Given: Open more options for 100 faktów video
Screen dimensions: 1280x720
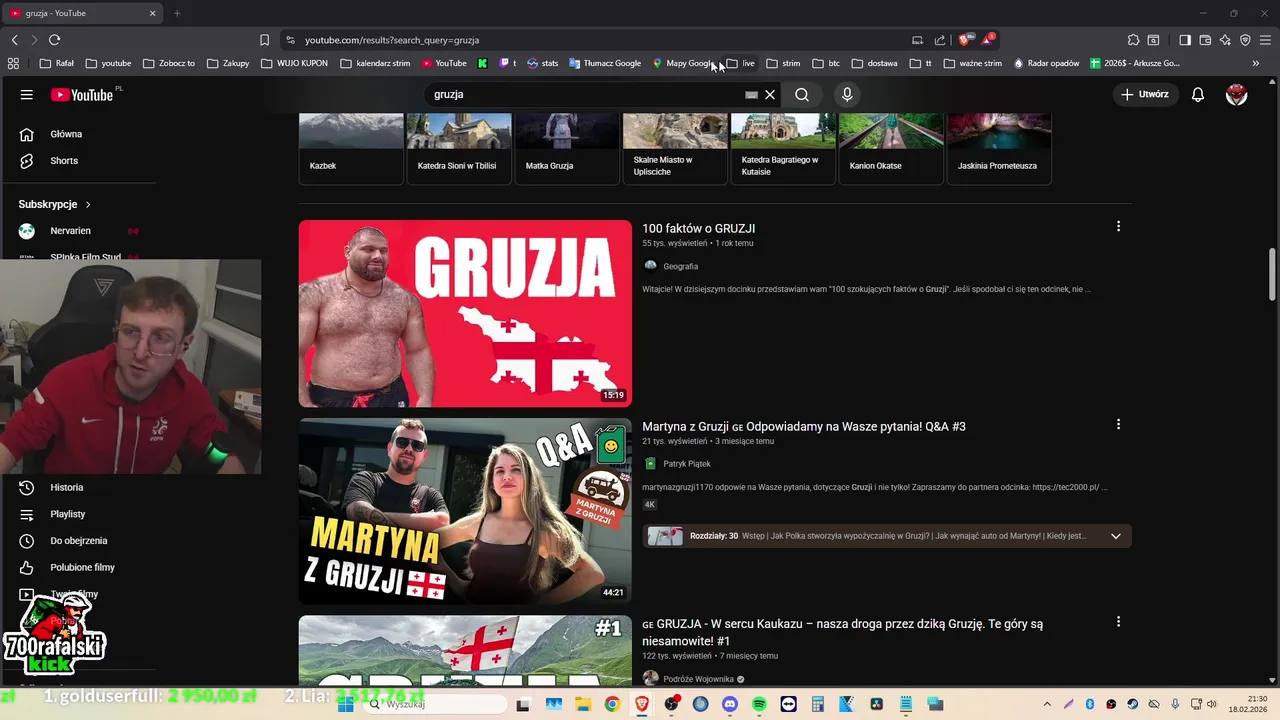Looking at the screenshot, I should pos(1118,227).
